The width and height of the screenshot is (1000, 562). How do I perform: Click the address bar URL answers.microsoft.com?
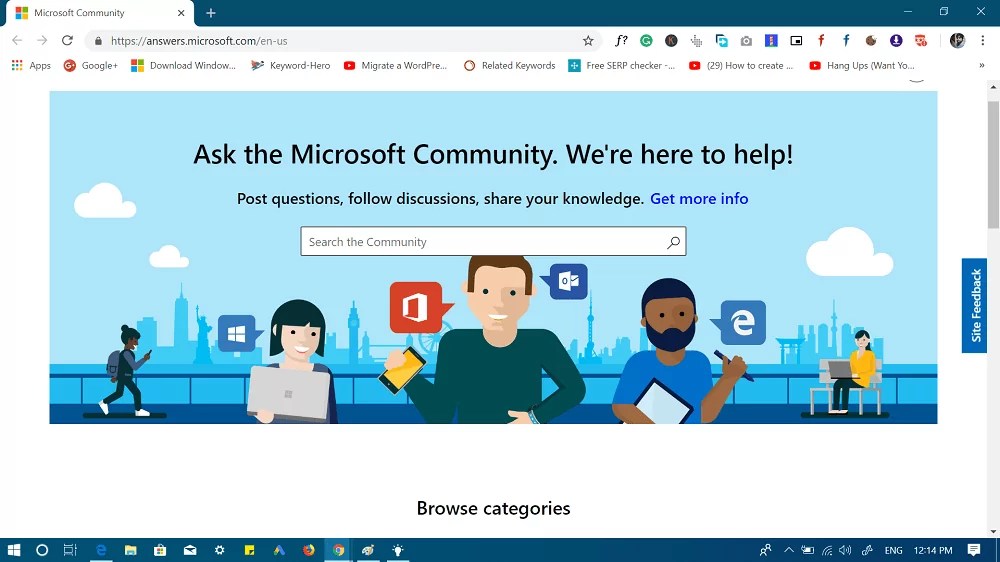click(199, 41)
